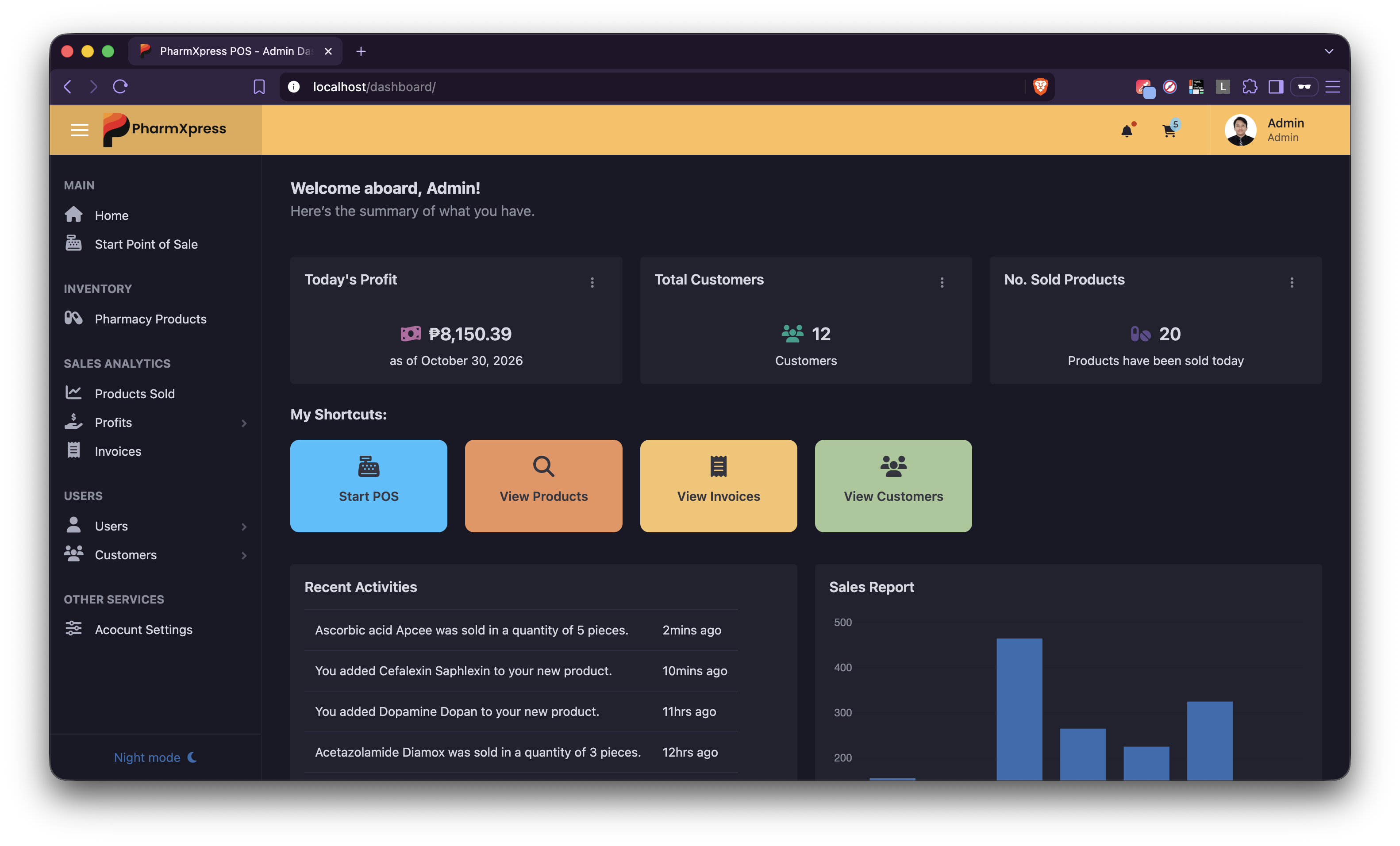This screenshot has height=846, width=1400.
Task: Click the people icon beside 12 customers
Action: pyautogui.click(x=792, y=334)
